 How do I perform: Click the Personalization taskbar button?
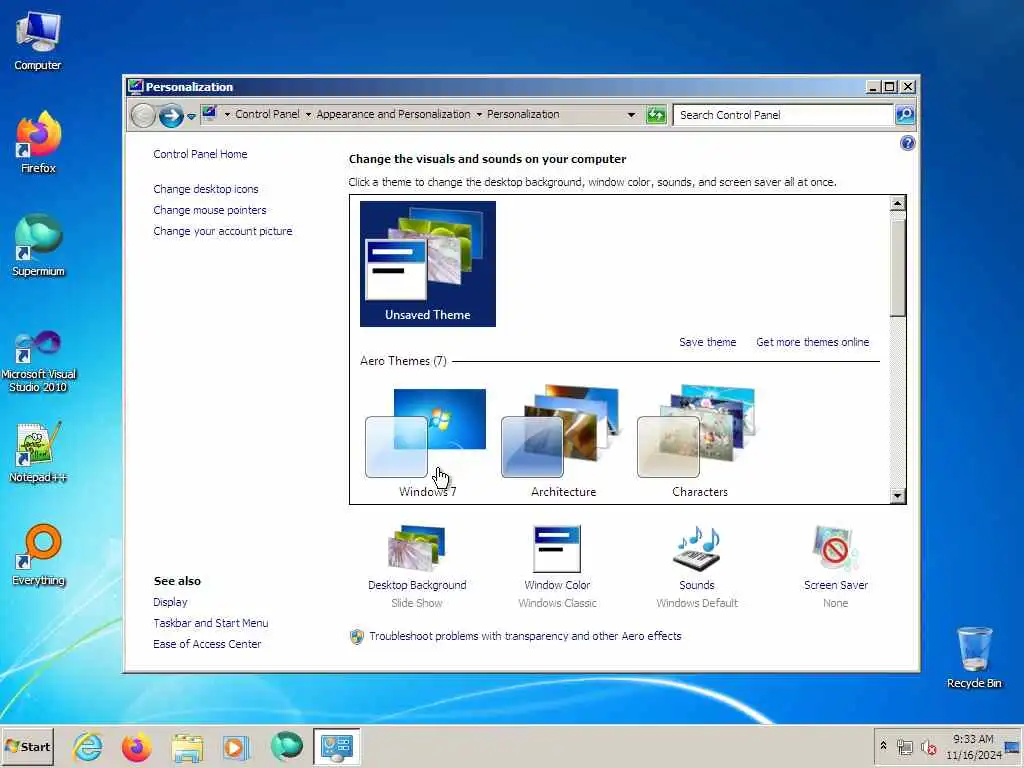coord(336,747)
